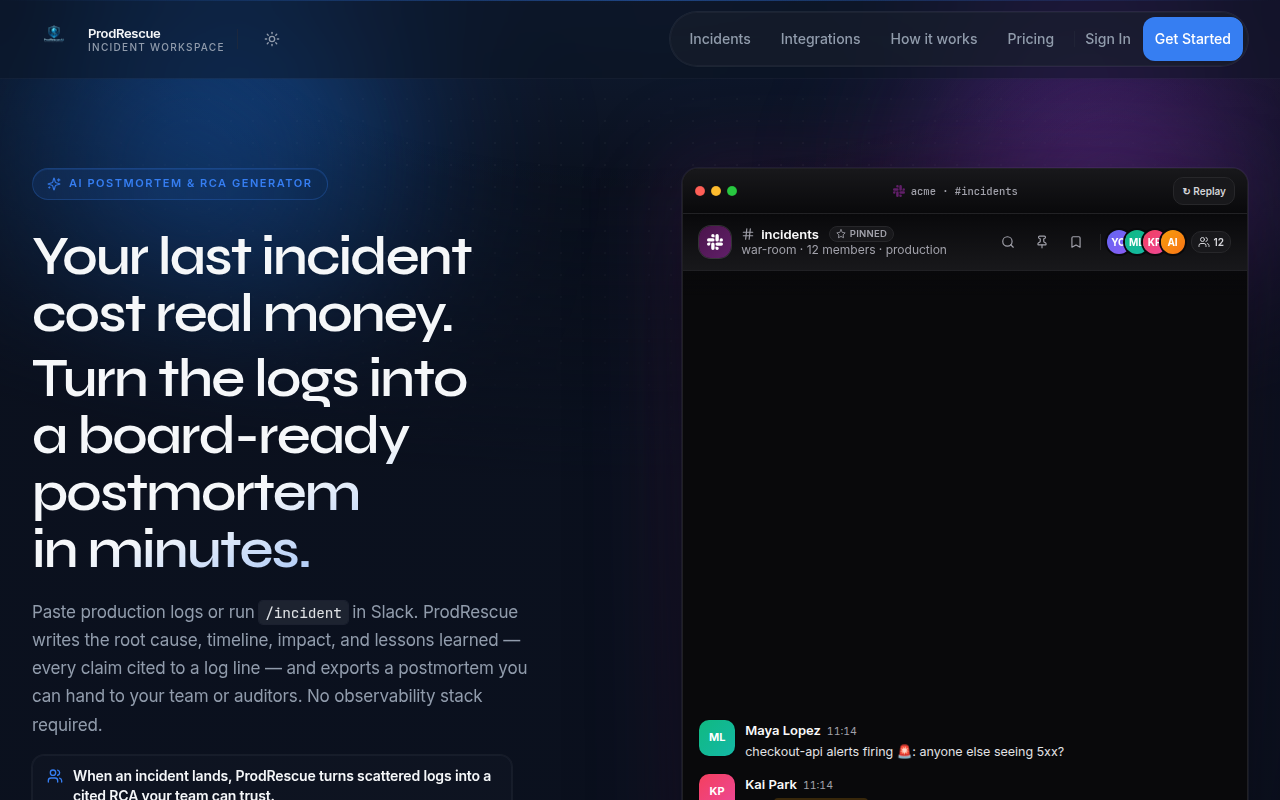Click the bookmark icon in the channel header
This screenshot has width=1280, height=800.
pyautogui.click(x=1076, y=242)
